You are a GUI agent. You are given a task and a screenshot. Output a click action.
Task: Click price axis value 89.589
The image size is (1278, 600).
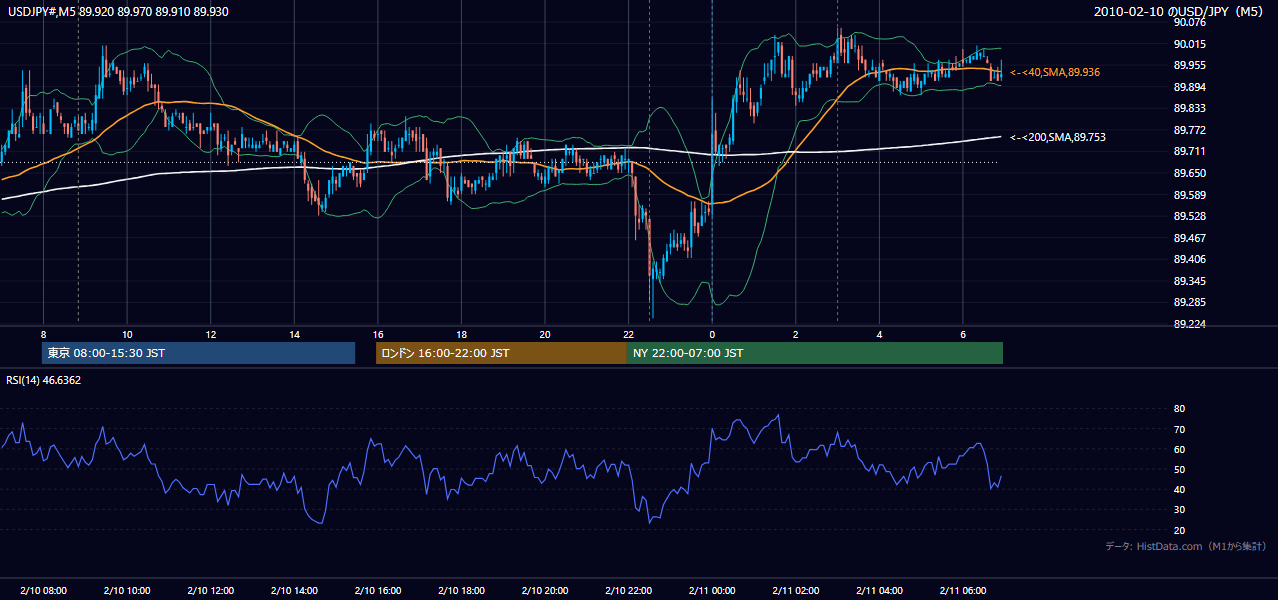pos(1191,195)
